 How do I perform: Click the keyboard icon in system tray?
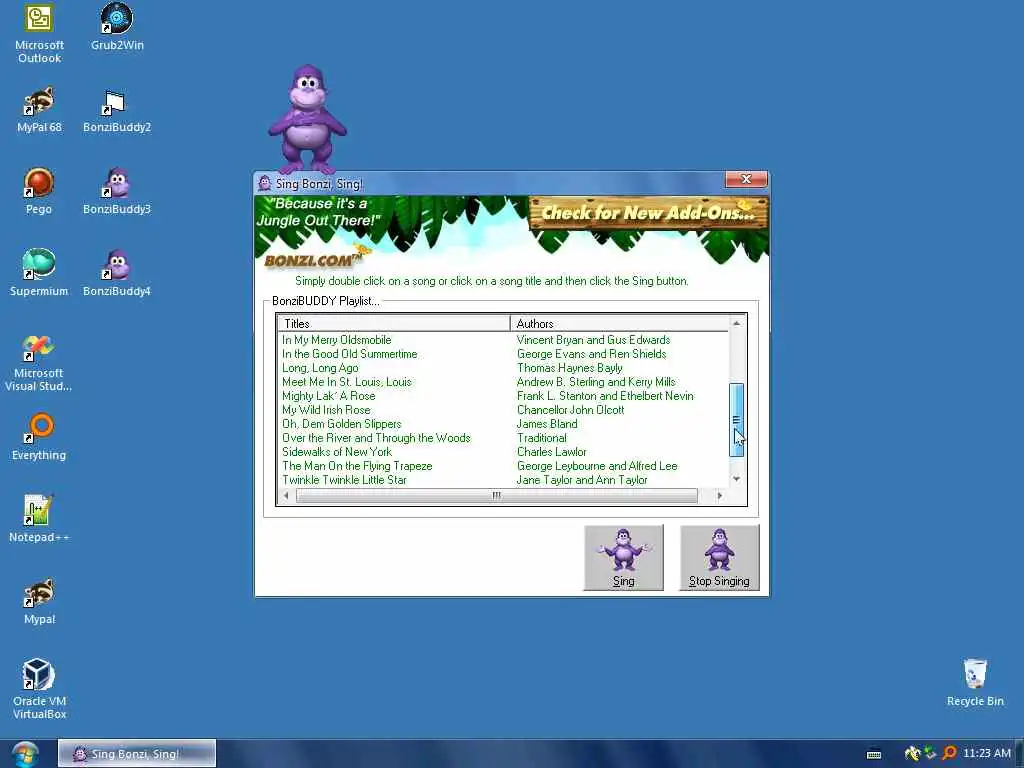(x=874, y=754)
